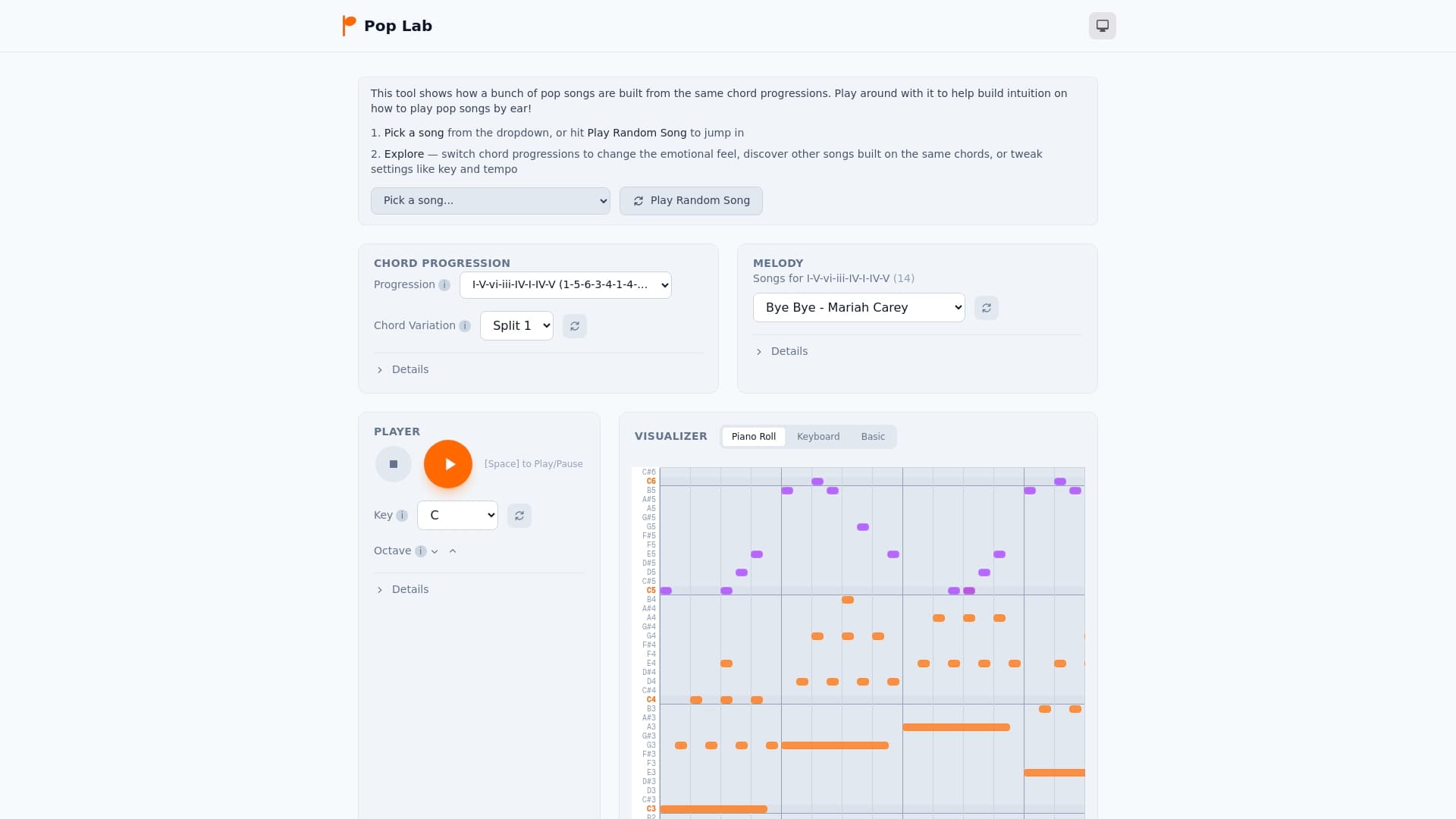Raise the octave with the up chevron
This screenshot has width=1456, height=819.
tap(453, 551)
